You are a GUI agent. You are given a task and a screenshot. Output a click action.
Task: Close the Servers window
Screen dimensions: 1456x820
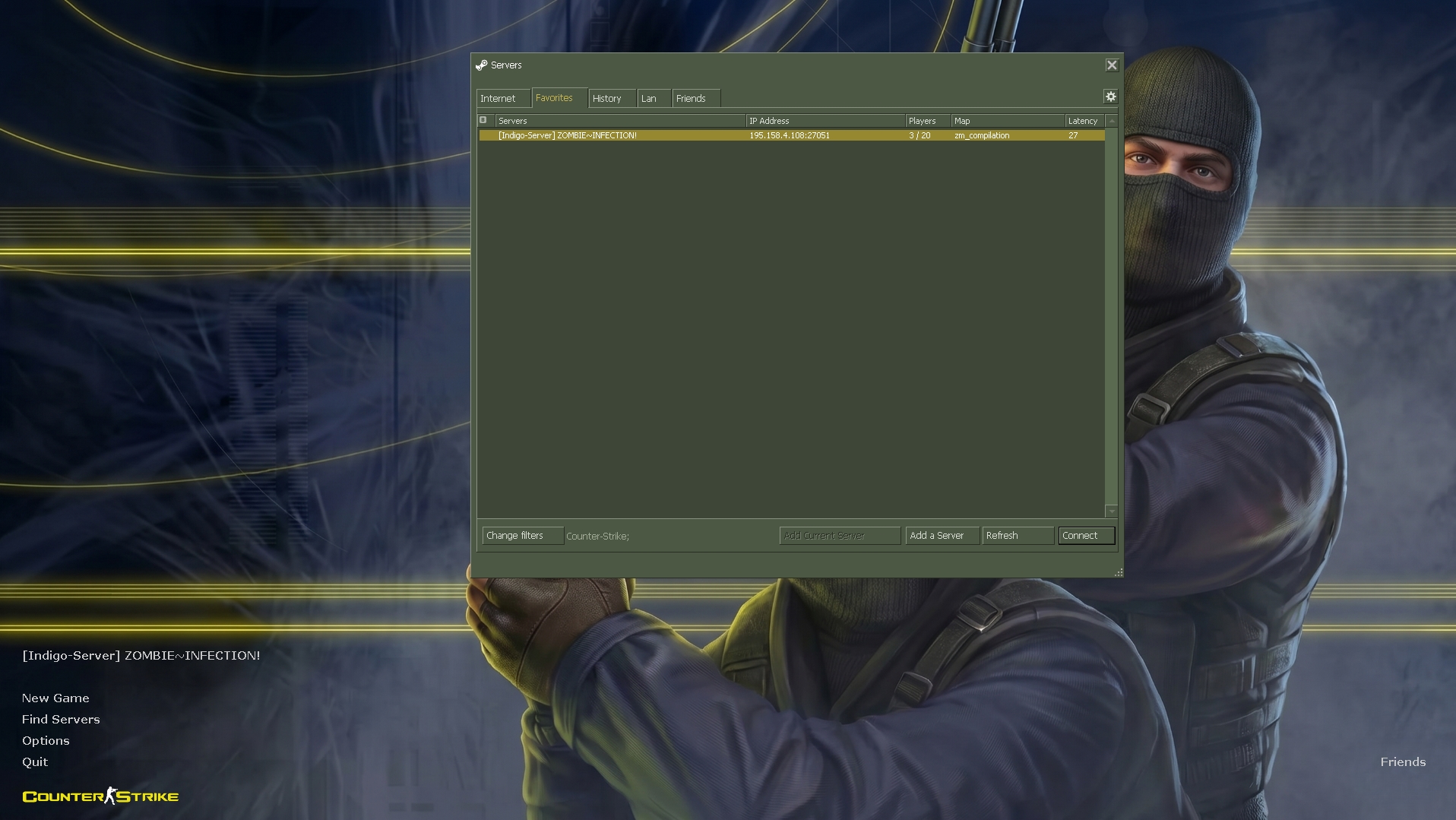[x=1112, y=65]
